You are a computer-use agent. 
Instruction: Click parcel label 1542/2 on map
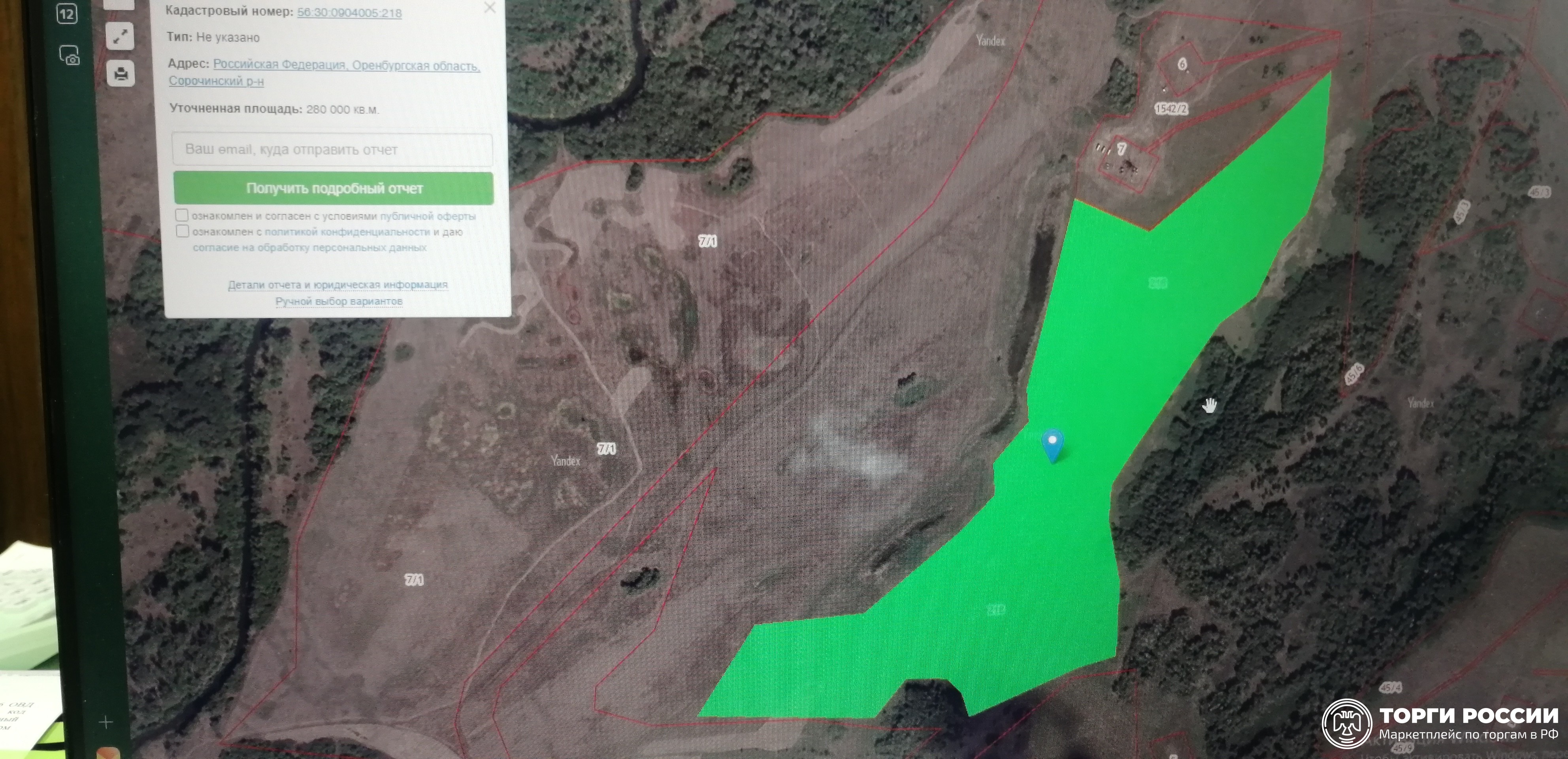coord(1171,109)
